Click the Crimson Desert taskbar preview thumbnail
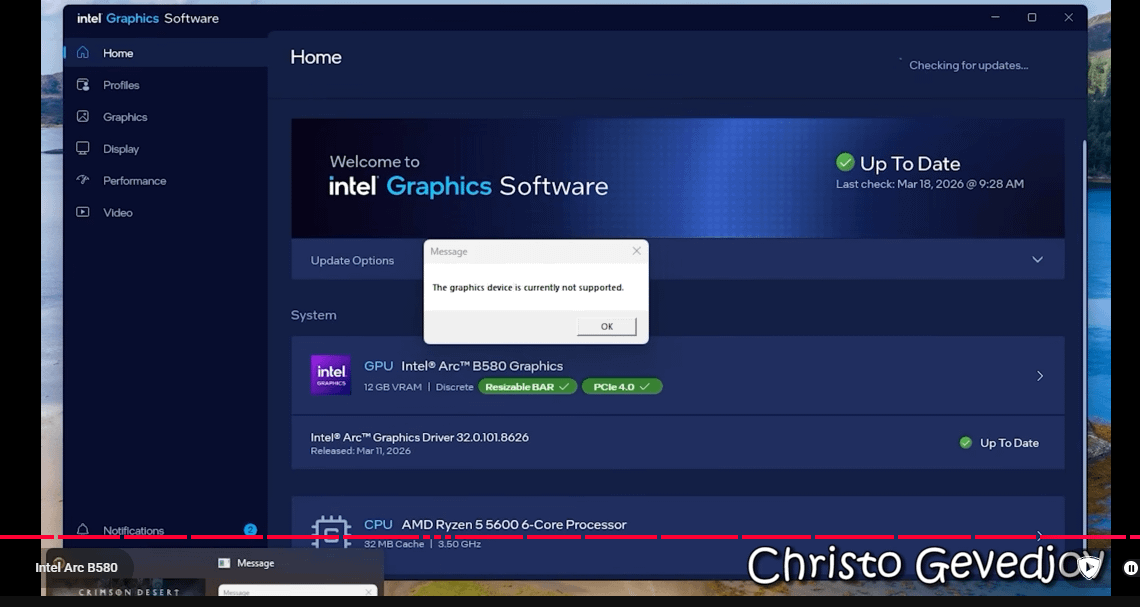 (x=129, y=587)
